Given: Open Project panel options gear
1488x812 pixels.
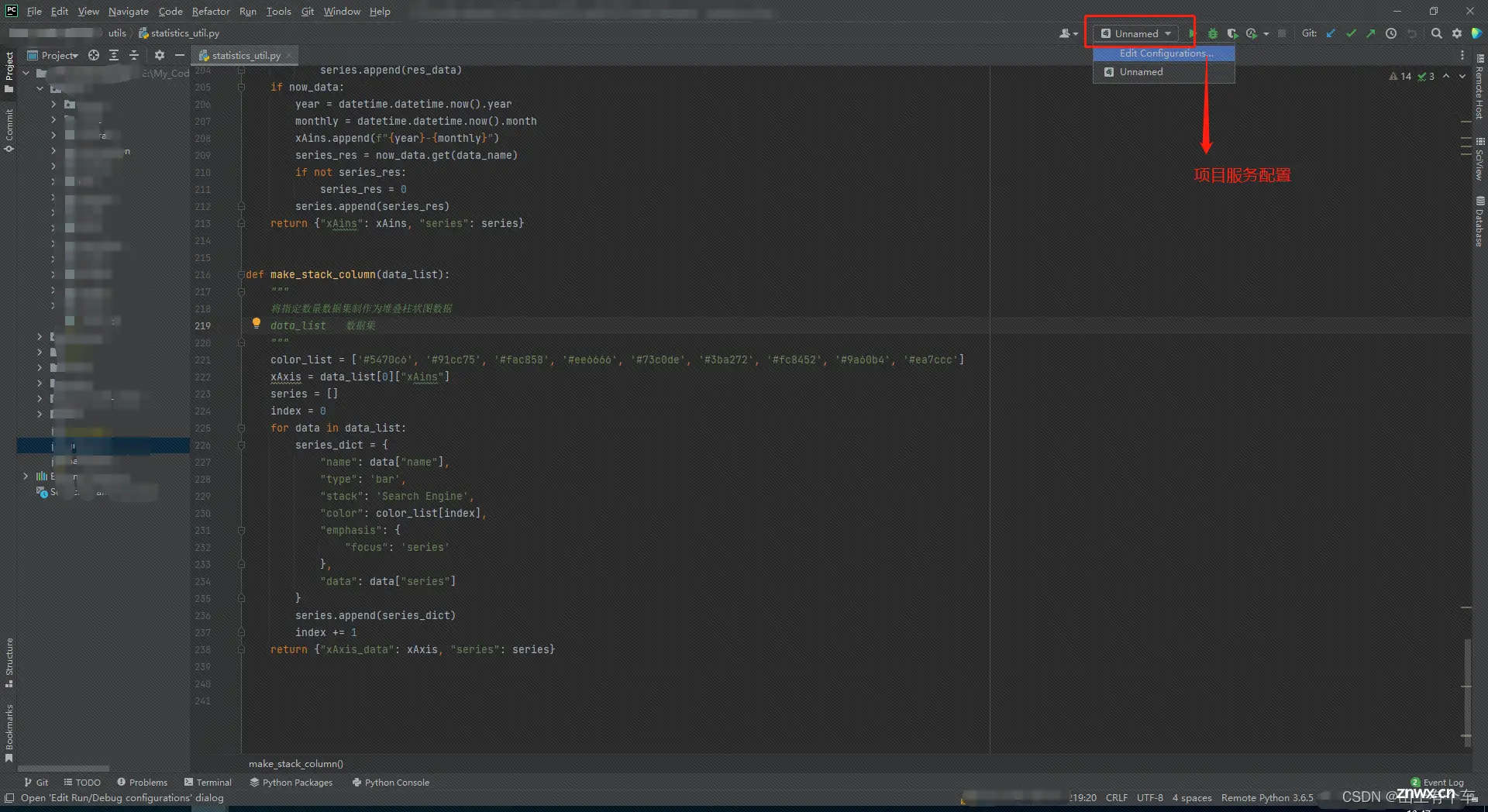Looking at the screenshot, I should (160, 55).
